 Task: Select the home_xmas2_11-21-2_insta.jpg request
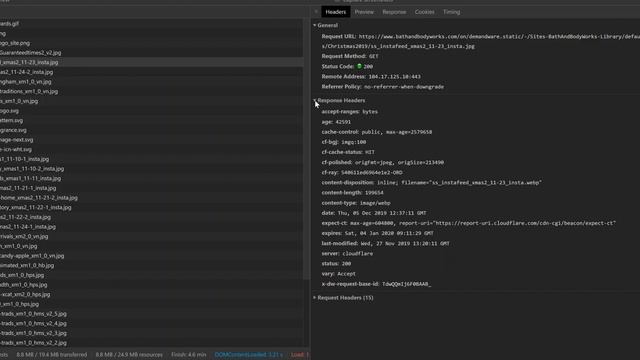tap(151, 198)
